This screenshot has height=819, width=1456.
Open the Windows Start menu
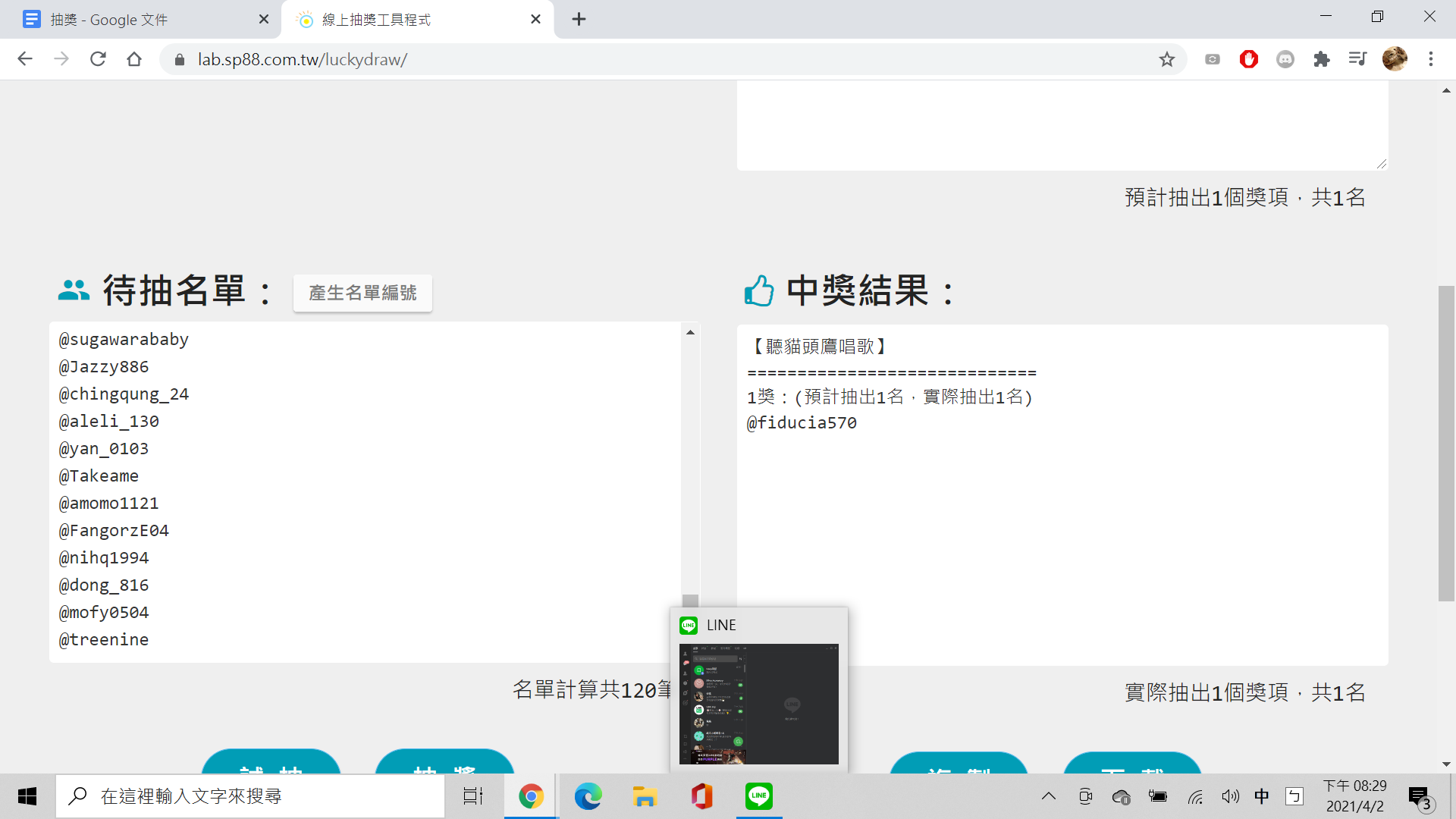pos(27,796)
